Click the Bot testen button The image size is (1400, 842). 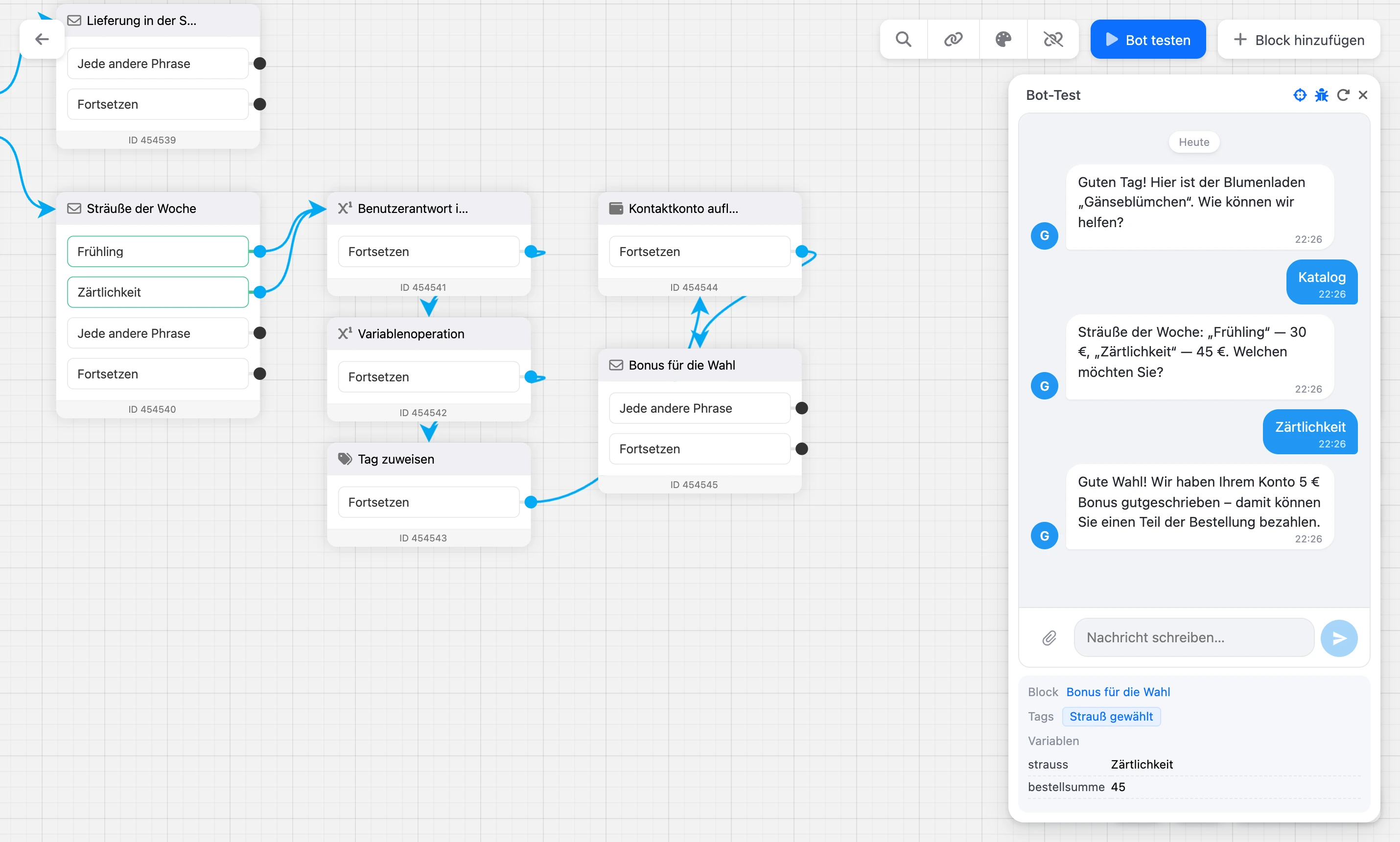pyautogui.click(x=1148, y=39)
